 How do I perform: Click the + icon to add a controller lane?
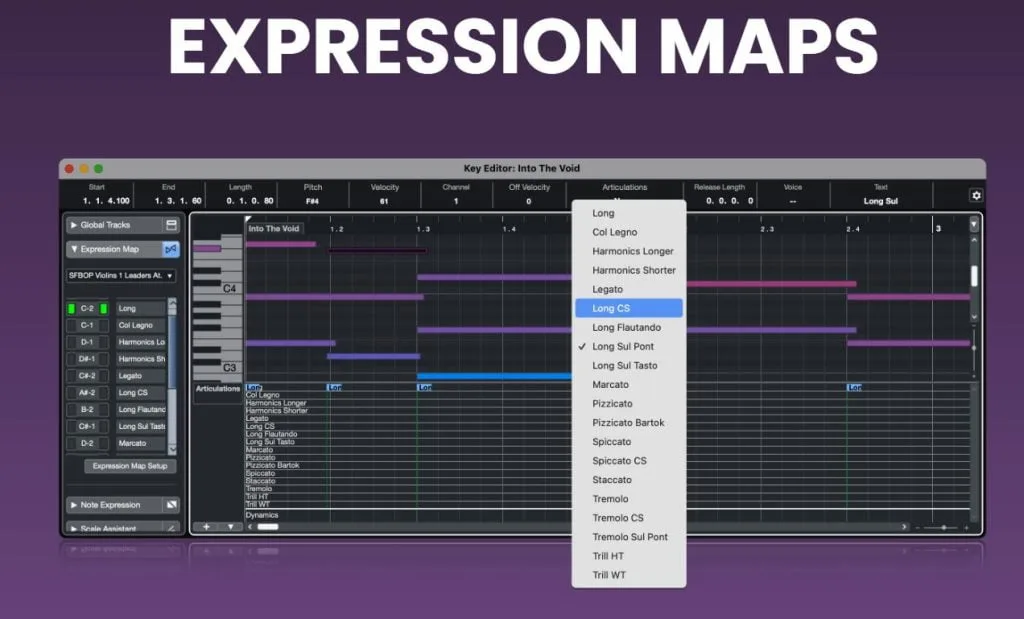(207, 525)
